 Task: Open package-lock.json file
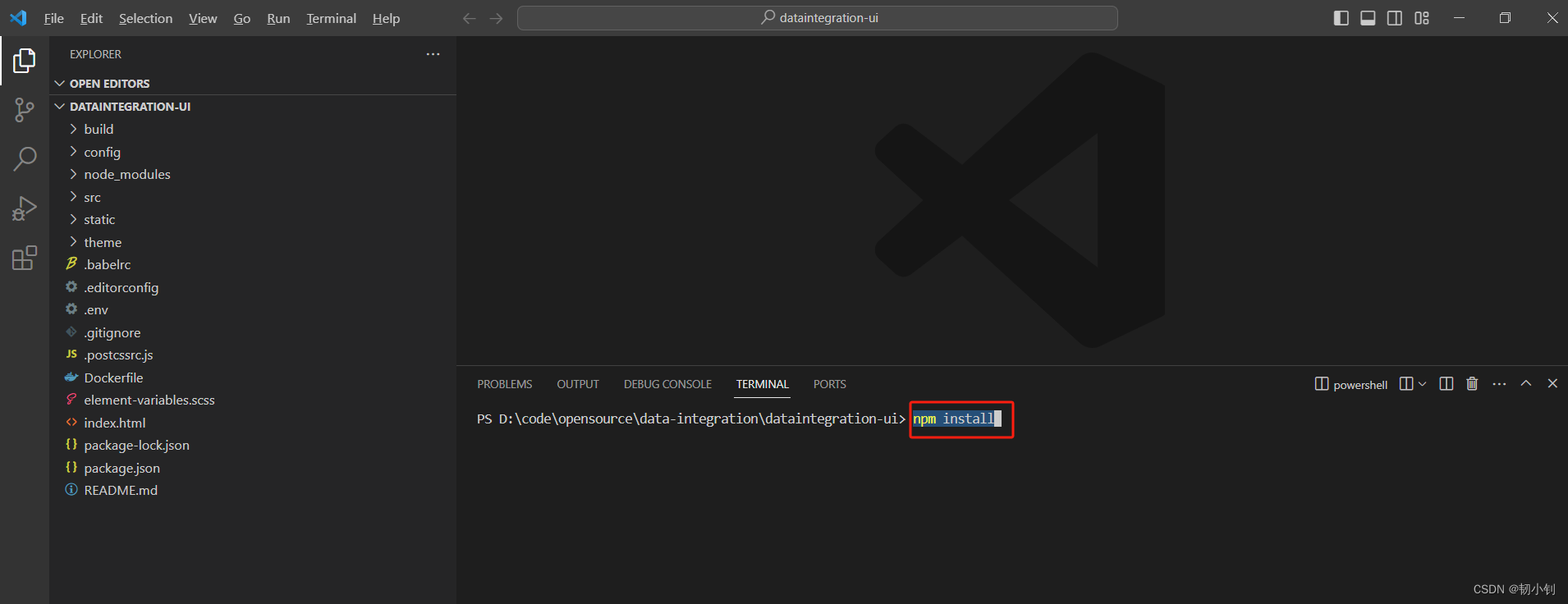(254, 445)
